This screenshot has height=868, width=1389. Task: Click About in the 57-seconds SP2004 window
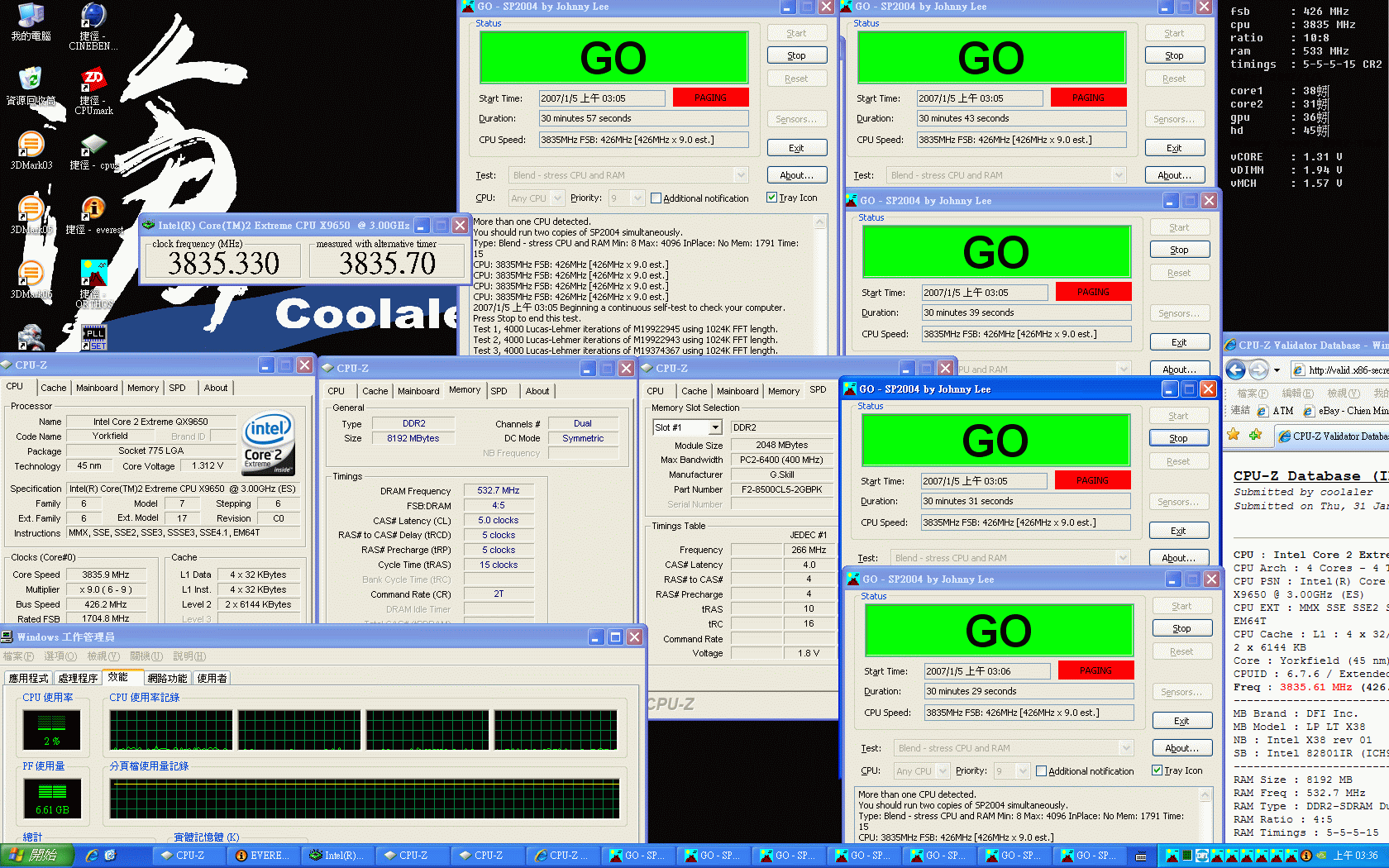coord(796,175)
